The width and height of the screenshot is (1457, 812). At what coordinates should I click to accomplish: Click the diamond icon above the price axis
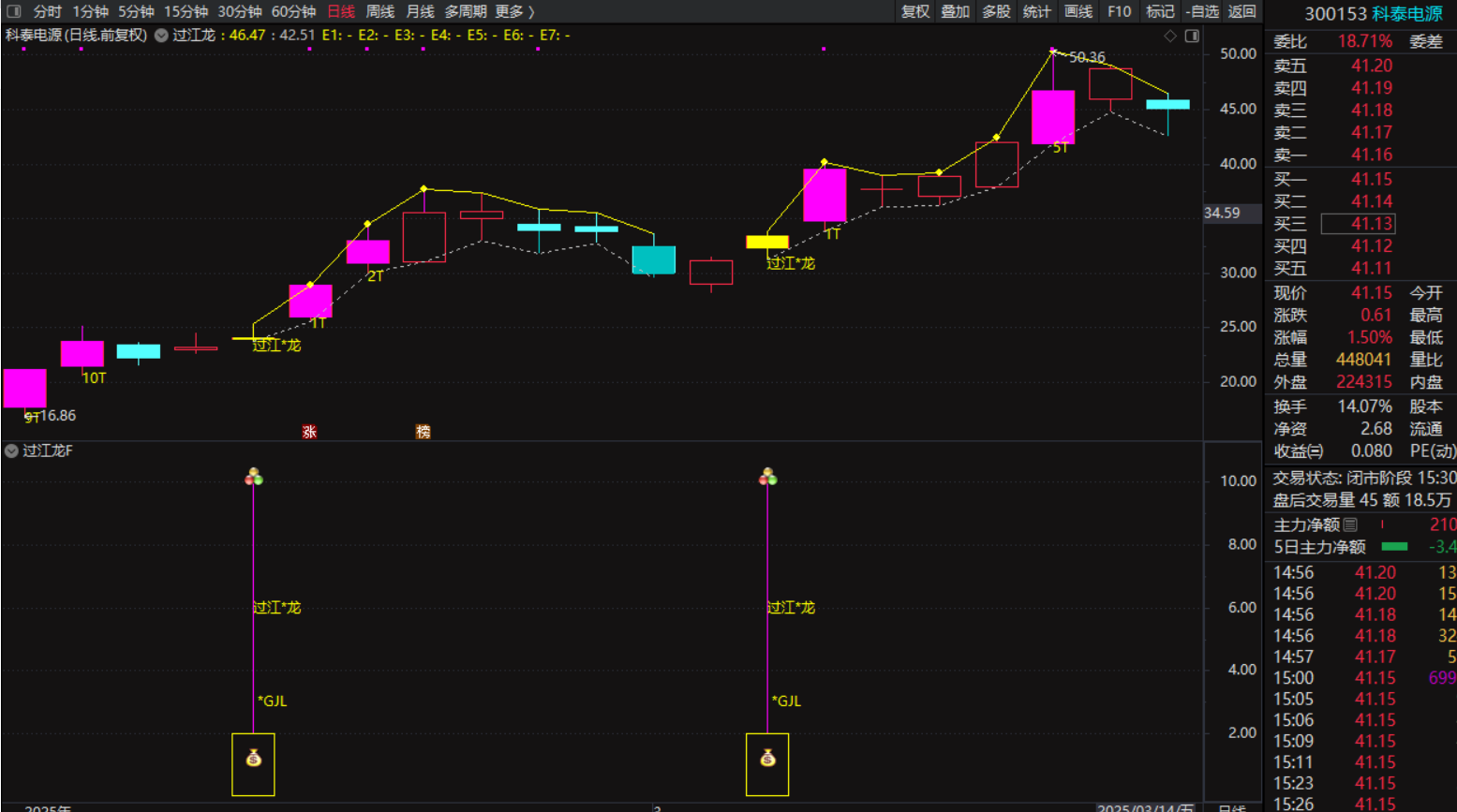1169,36
